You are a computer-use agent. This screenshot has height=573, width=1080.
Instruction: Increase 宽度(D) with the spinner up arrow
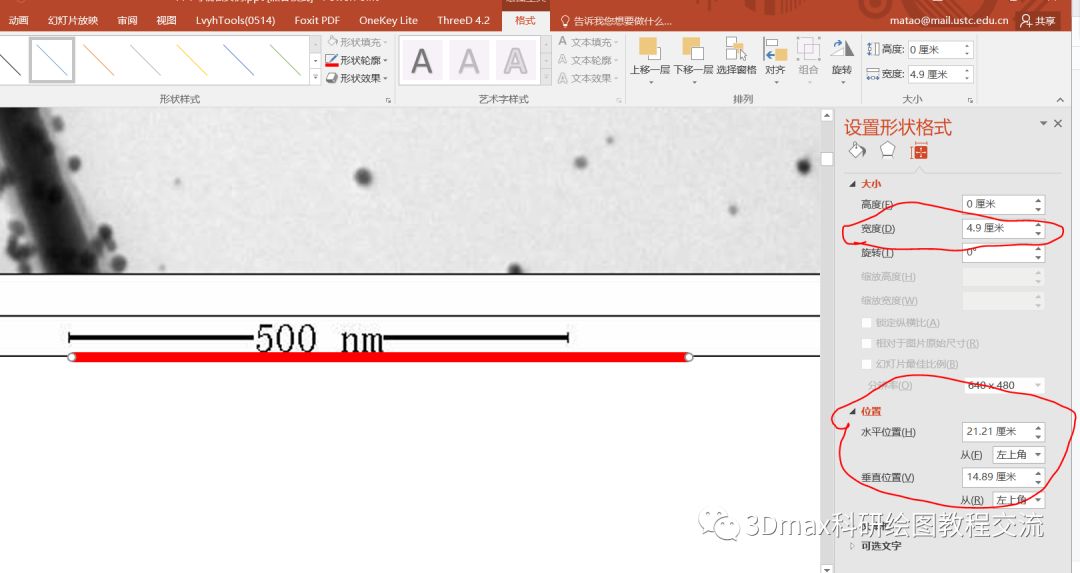click(x=1038, y=225)
